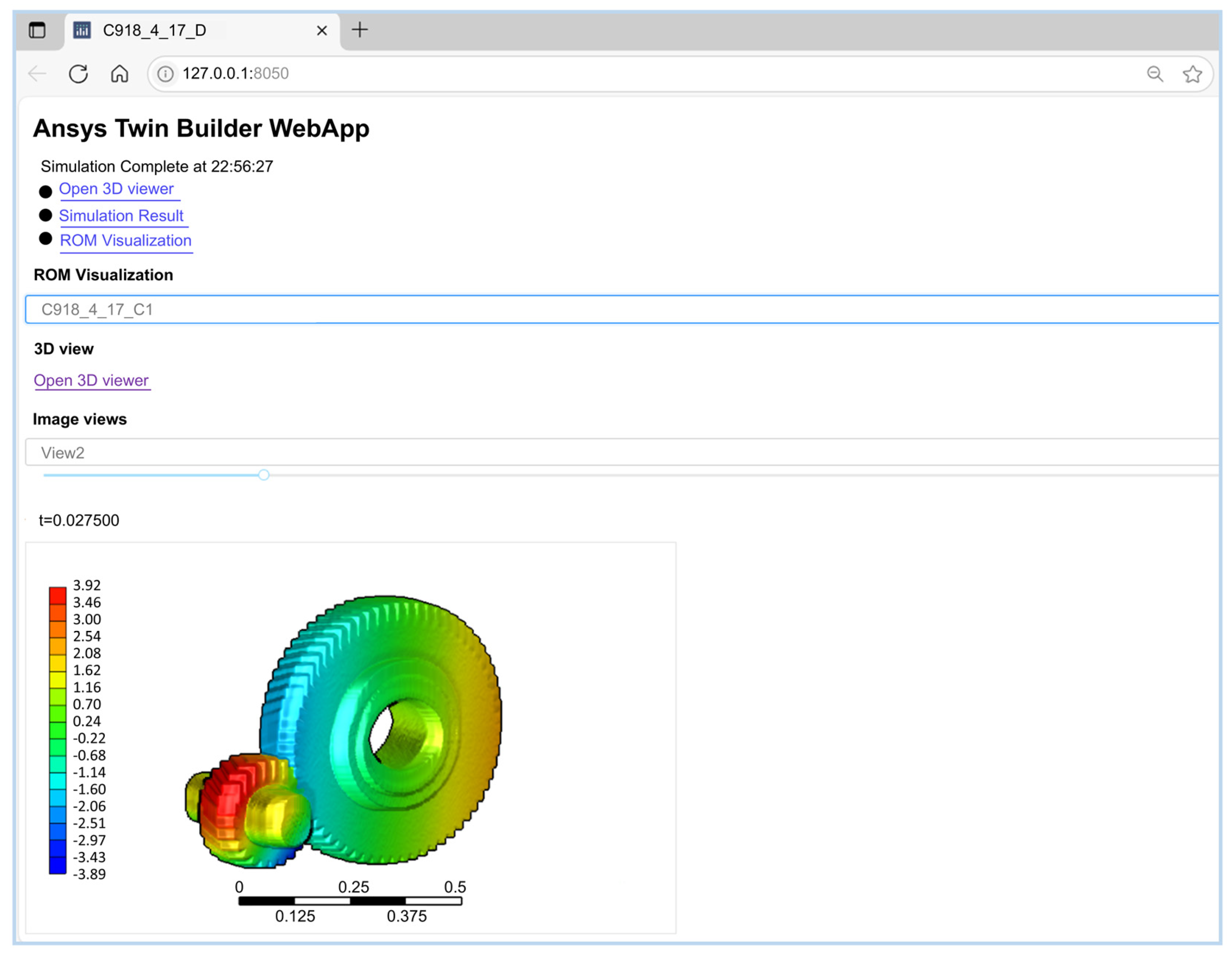Close the C918_4_17_D tab
Viewport: 1232px width, 958px height.
322,31
